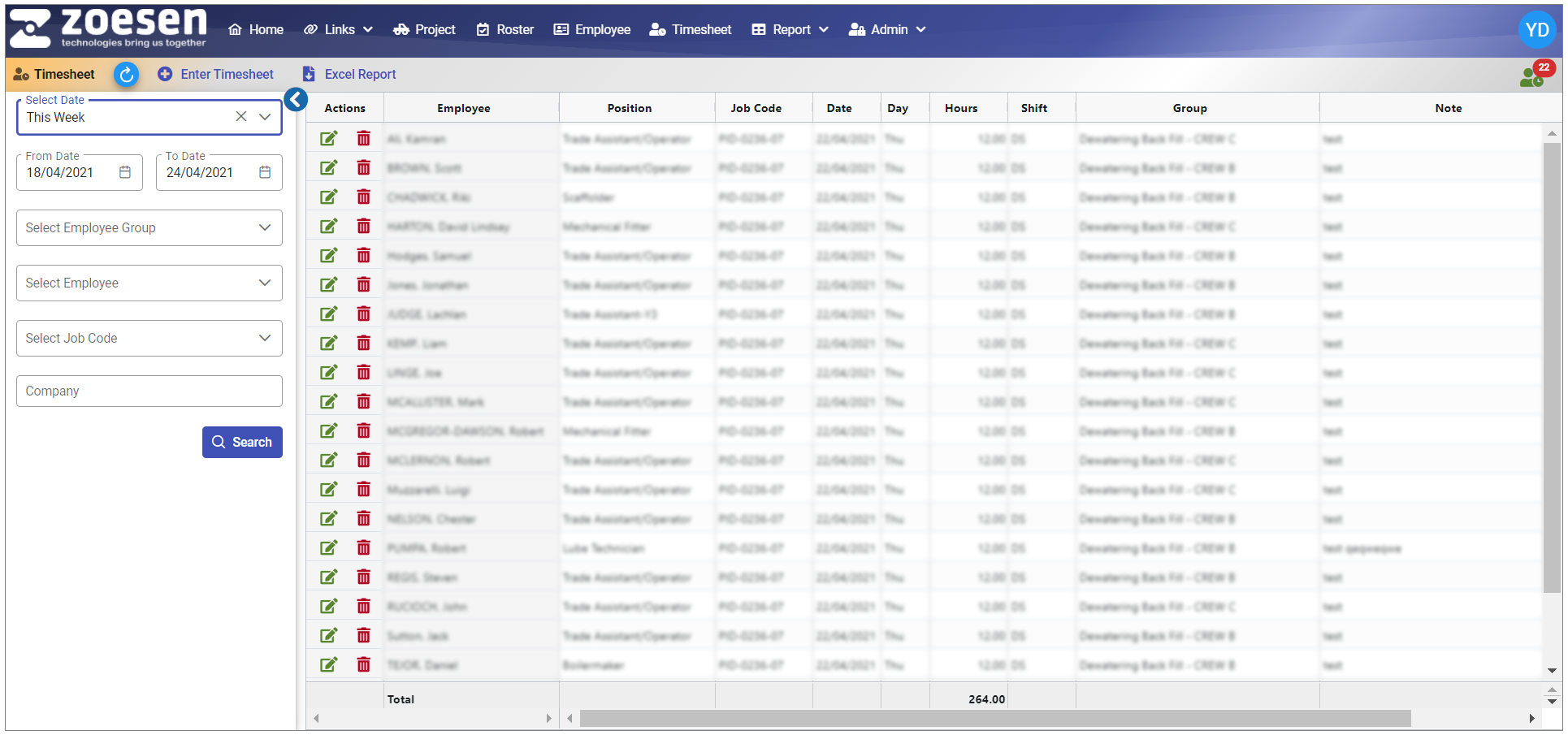The image size is (1568, 735).
Task: Open the Report menu
Action: 790,30
